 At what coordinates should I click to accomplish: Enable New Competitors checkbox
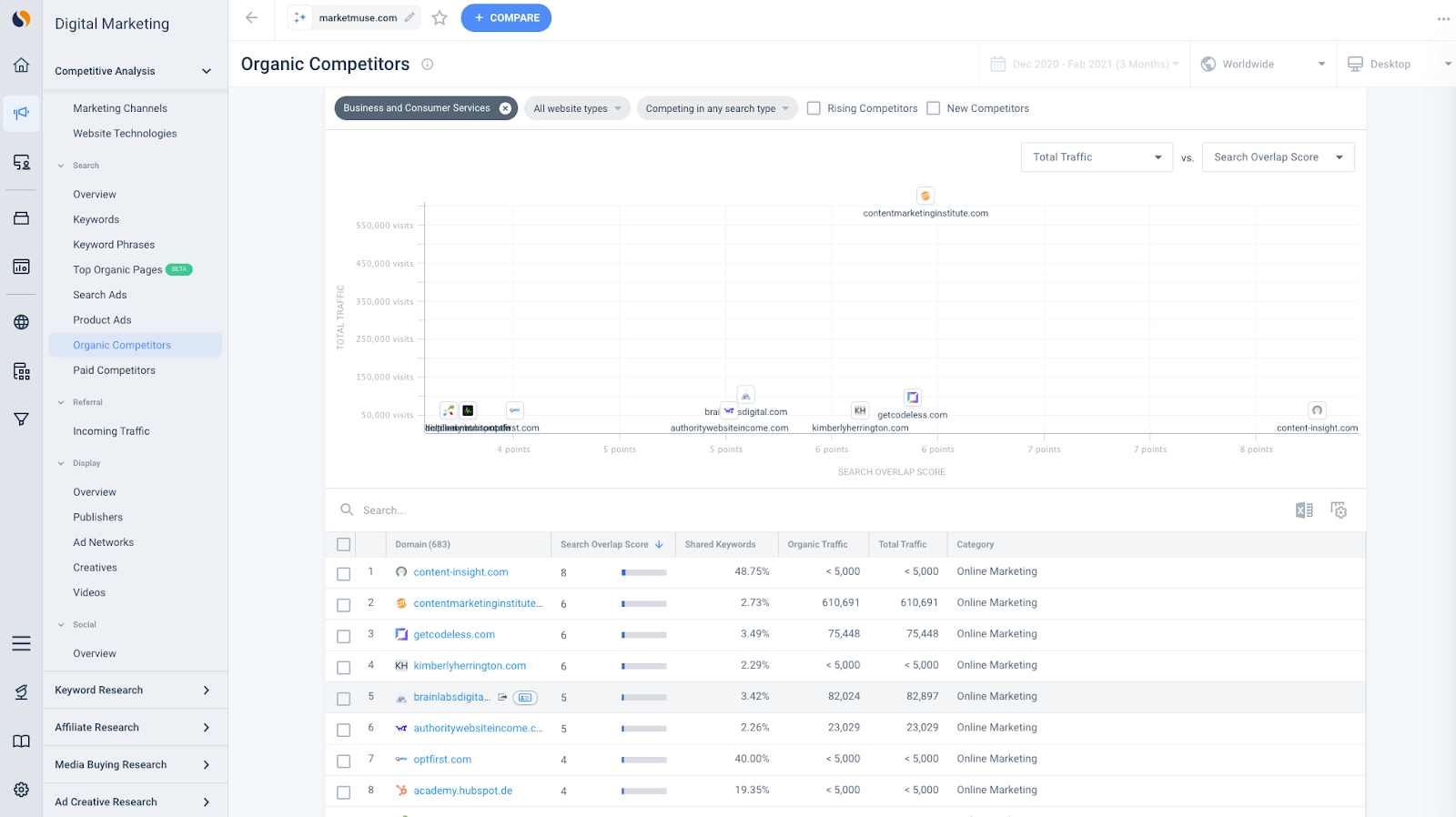pos(933,108)
